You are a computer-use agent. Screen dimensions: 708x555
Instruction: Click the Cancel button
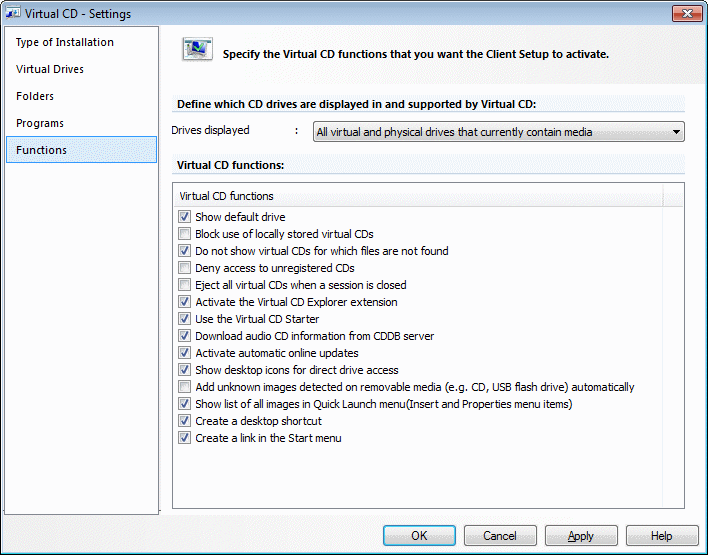[x=500, y=536]
